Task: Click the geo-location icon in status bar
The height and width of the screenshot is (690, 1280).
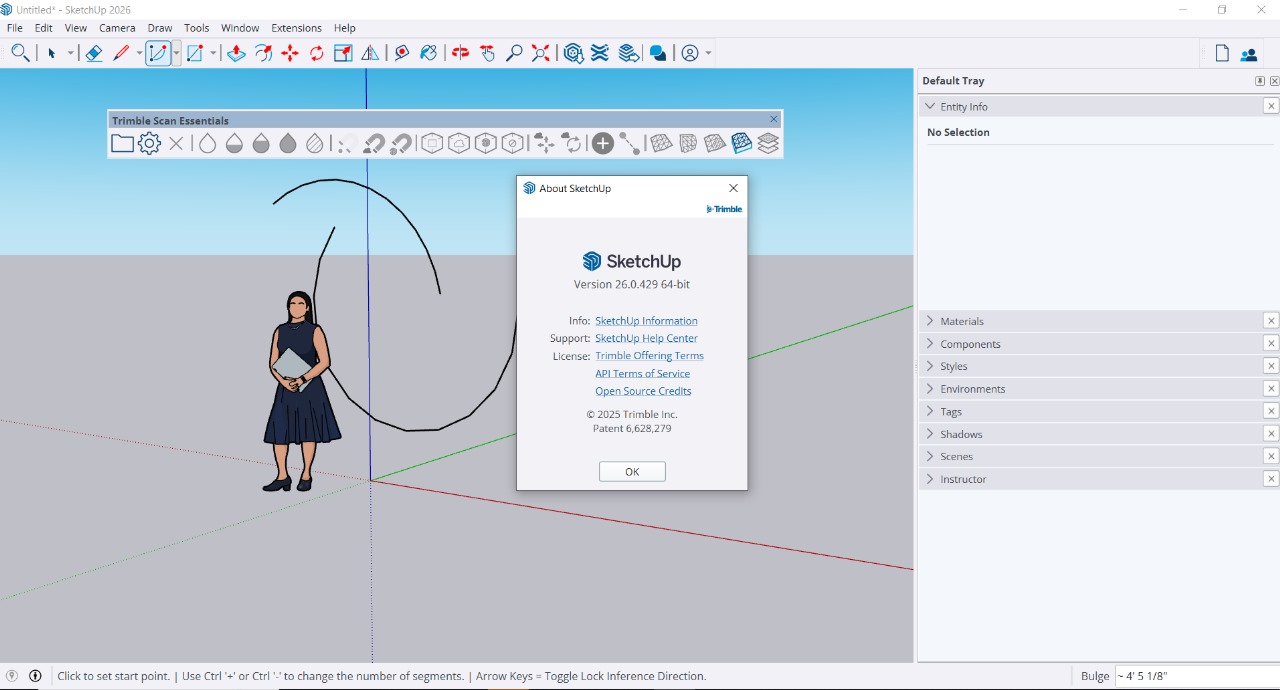Action: click(12, 676)
